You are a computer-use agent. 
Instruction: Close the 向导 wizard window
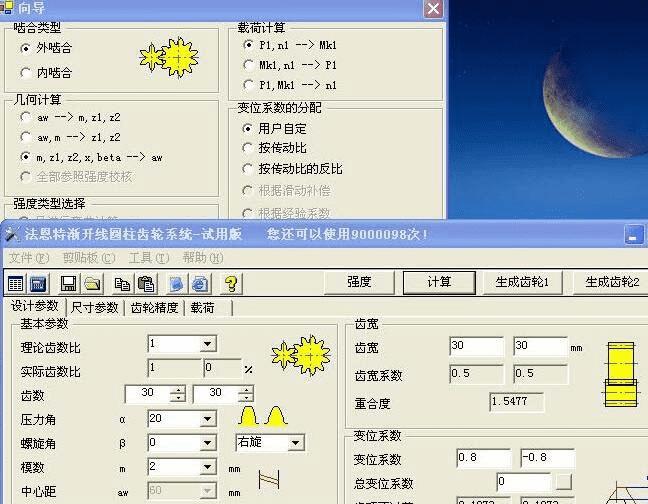(434, 9)
